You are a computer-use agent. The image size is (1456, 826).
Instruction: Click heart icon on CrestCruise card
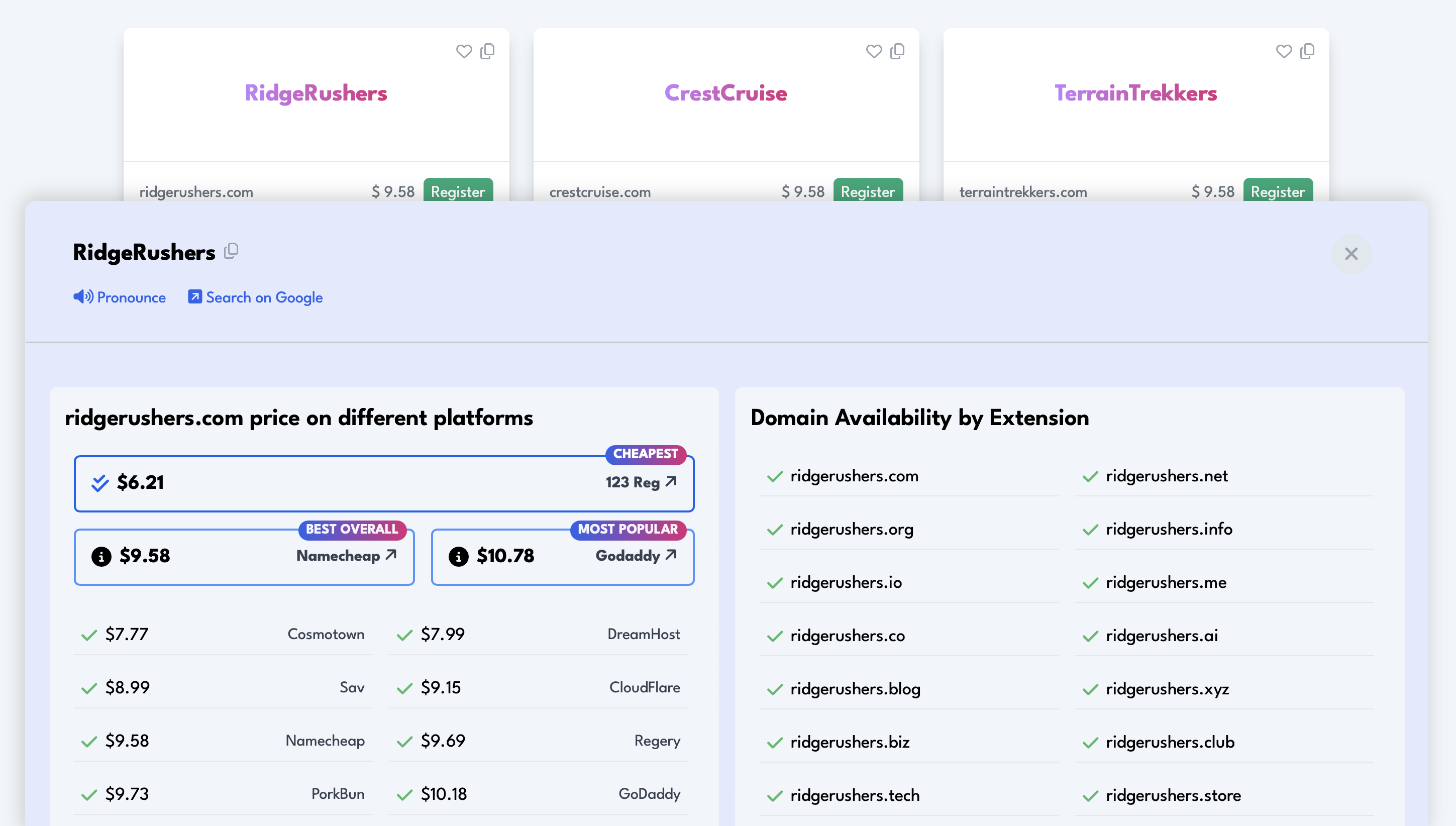pyautogui.click(x=874, y=52)
